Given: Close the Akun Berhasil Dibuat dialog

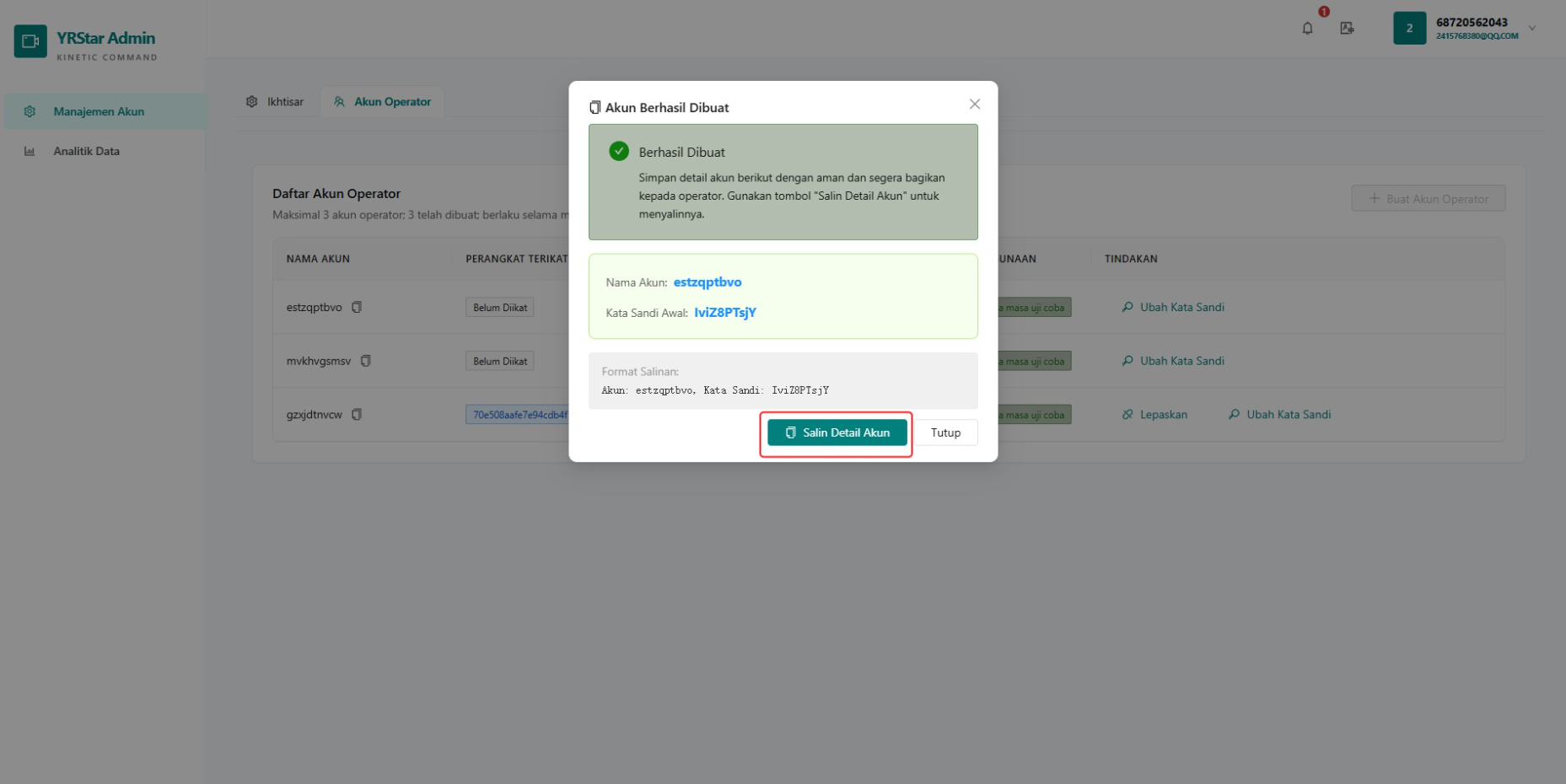Looking at the screenshot, I should (x=974, y=104).
